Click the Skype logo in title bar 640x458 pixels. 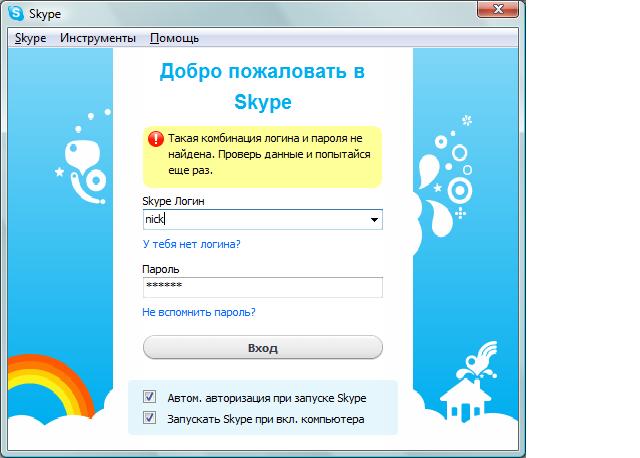pos(16,13)
